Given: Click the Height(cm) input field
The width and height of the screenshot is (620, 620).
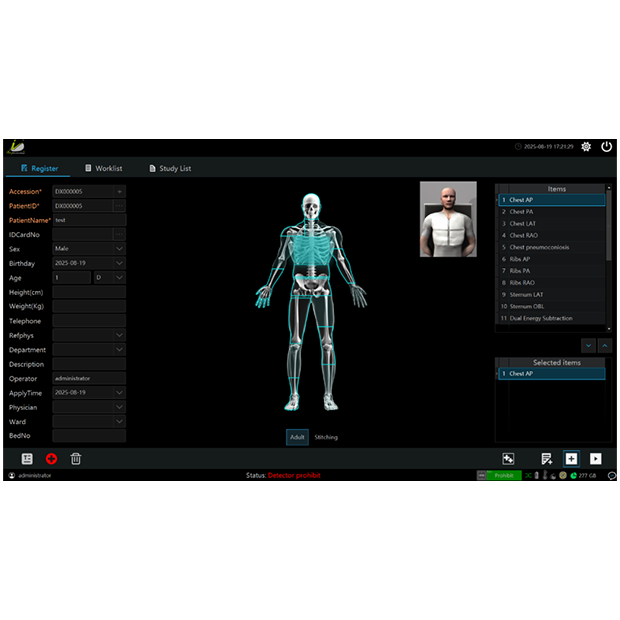Looking at the screenshot, I should pos(89,292).
